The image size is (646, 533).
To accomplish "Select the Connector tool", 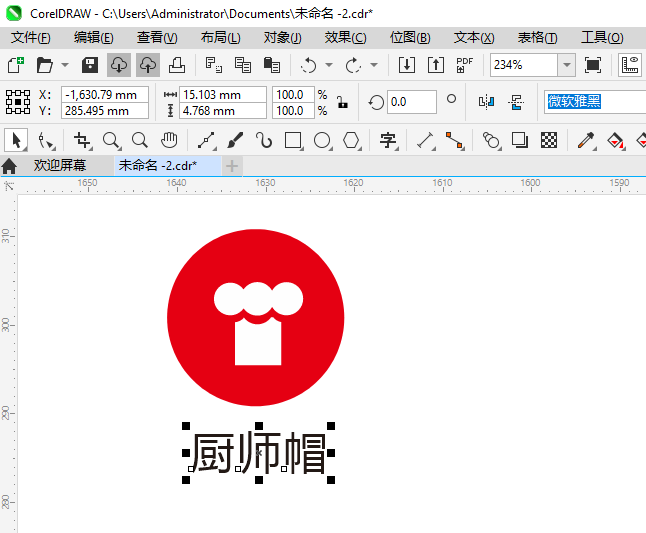I will click(454, 140).
